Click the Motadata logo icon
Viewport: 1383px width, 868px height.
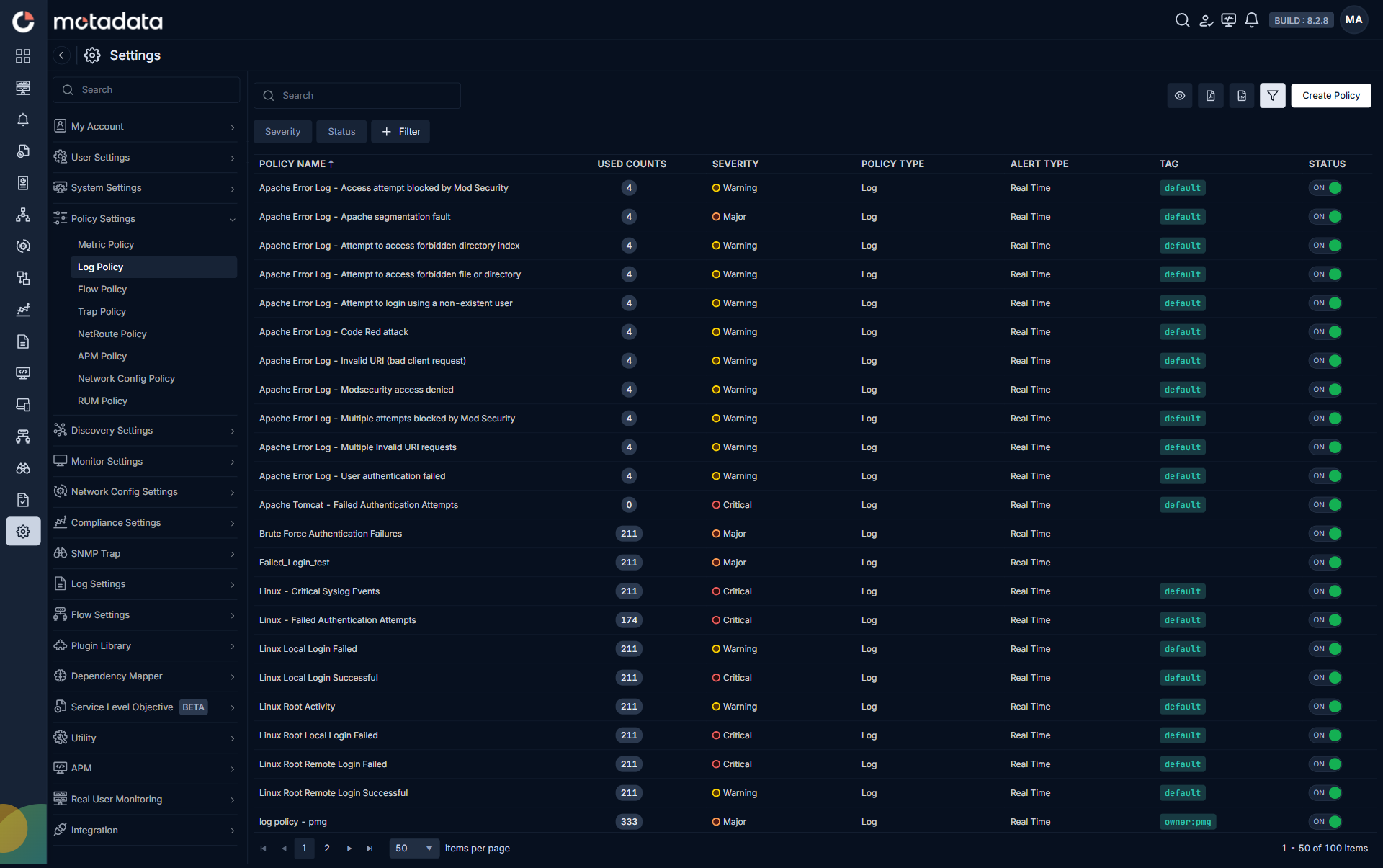pyautogui.click(x=23, y=21)
